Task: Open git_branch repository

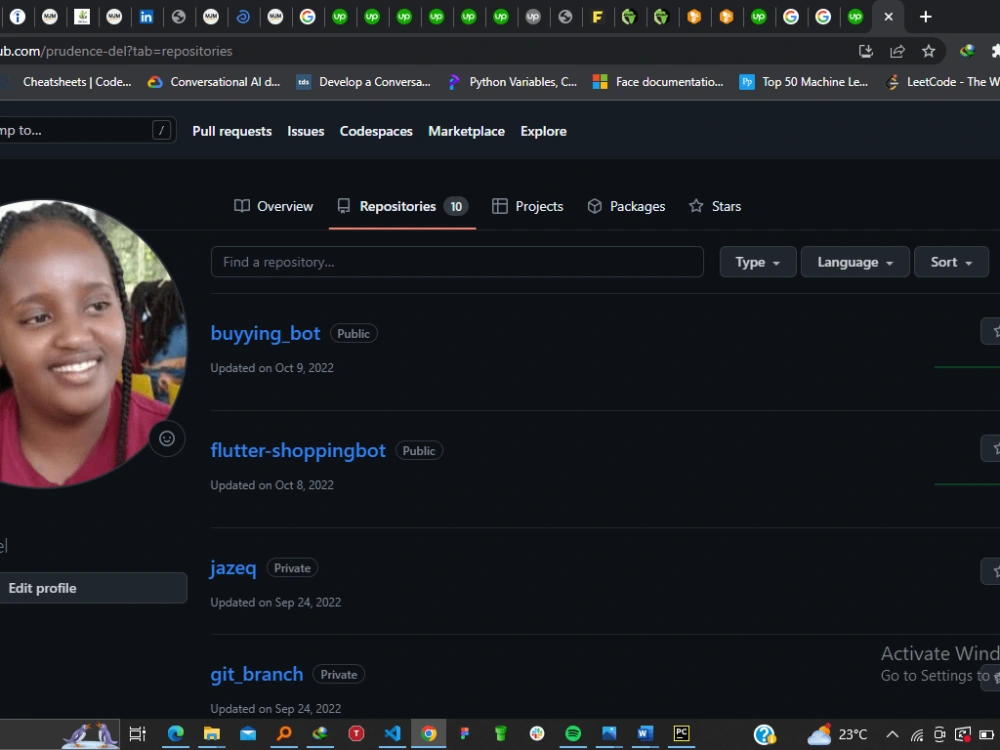Action: coord(257,674)
